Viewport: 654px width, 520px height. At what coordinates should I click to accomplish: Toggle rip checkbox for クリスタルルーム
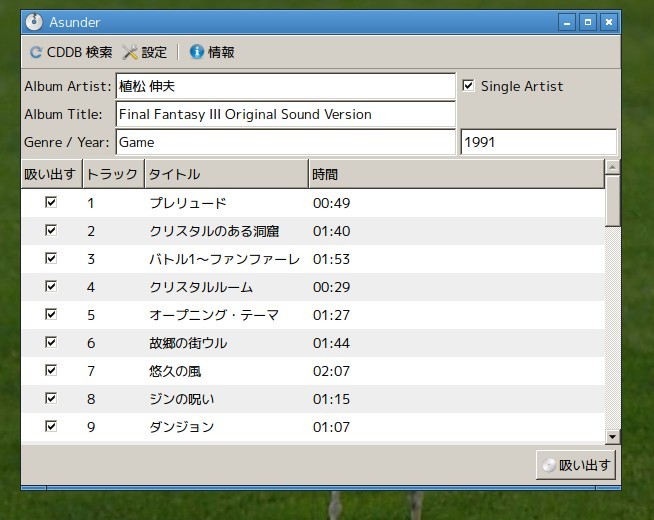coord(51,286)
